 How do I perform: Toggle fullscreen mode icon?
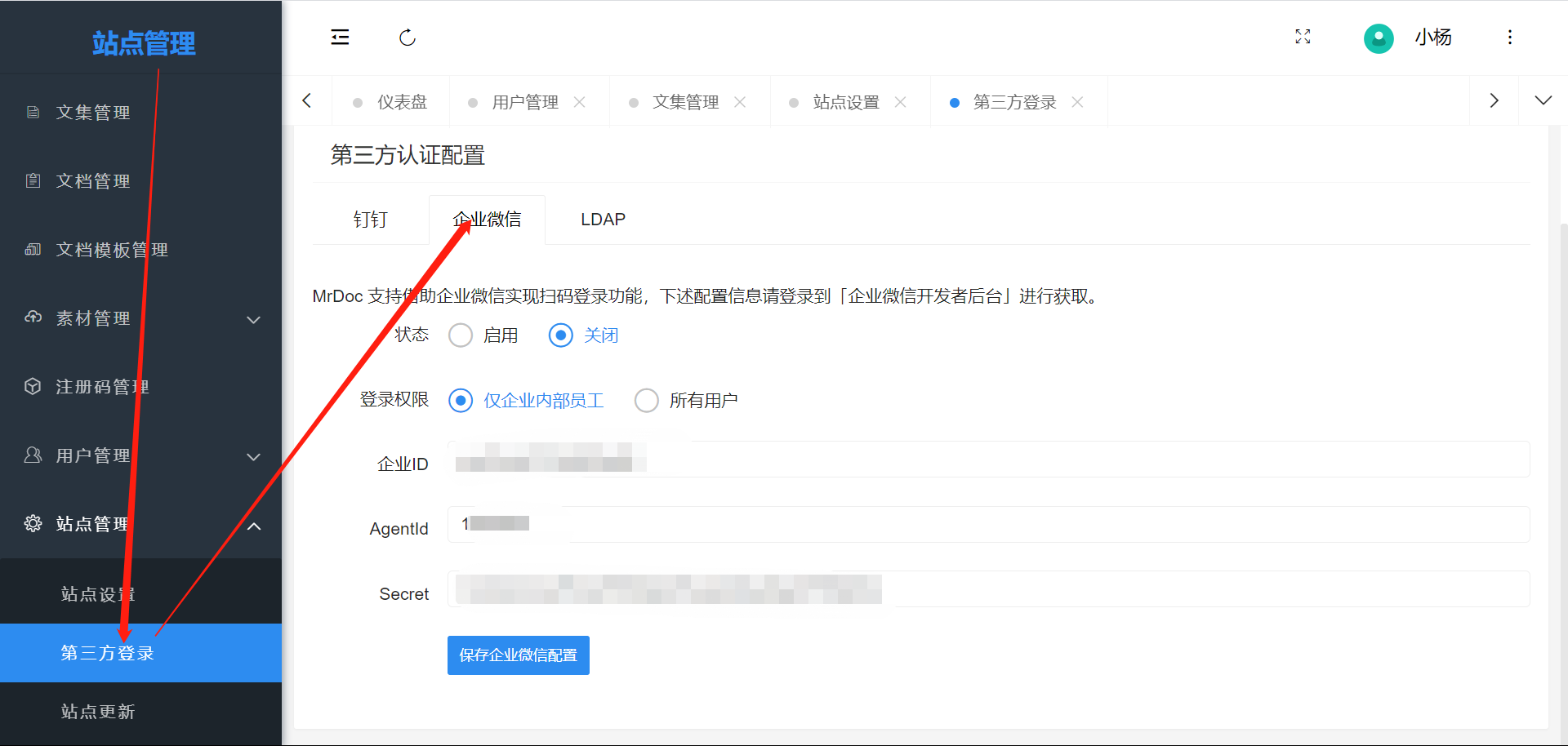[1303, 37]
